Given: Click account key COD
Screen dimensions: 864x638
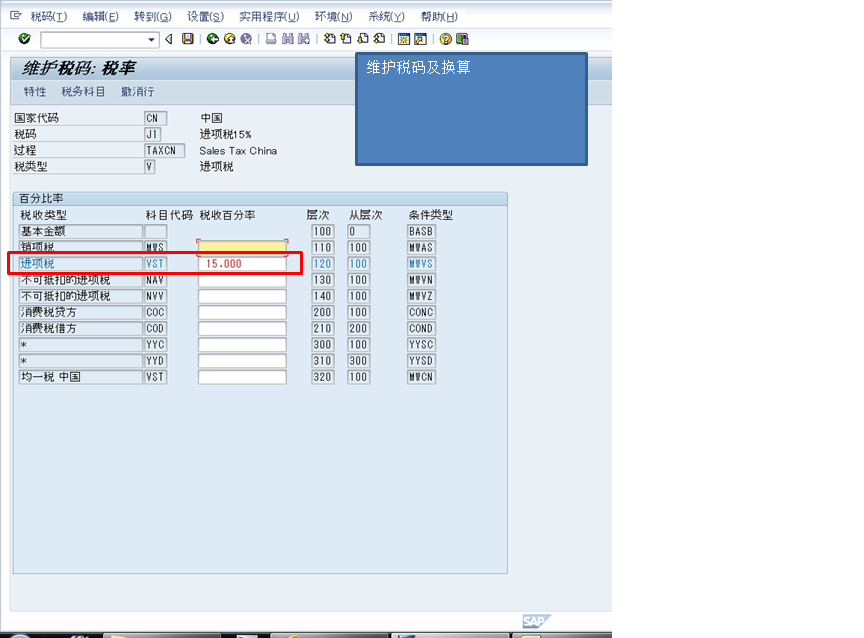Looking at the screenshot, I should pyautogui.click(x=155, y=328).
